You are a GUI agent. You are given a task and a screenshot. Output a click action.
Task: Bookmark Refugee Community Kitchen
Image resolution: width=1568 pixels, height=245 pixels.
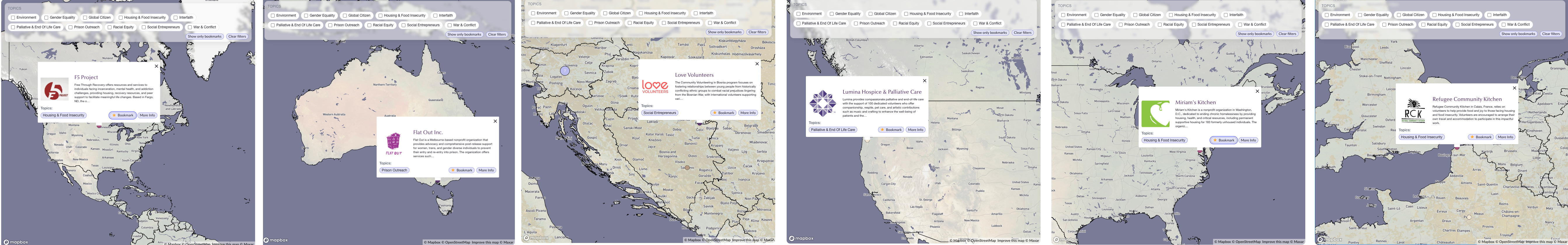(x=1480, y=137)
